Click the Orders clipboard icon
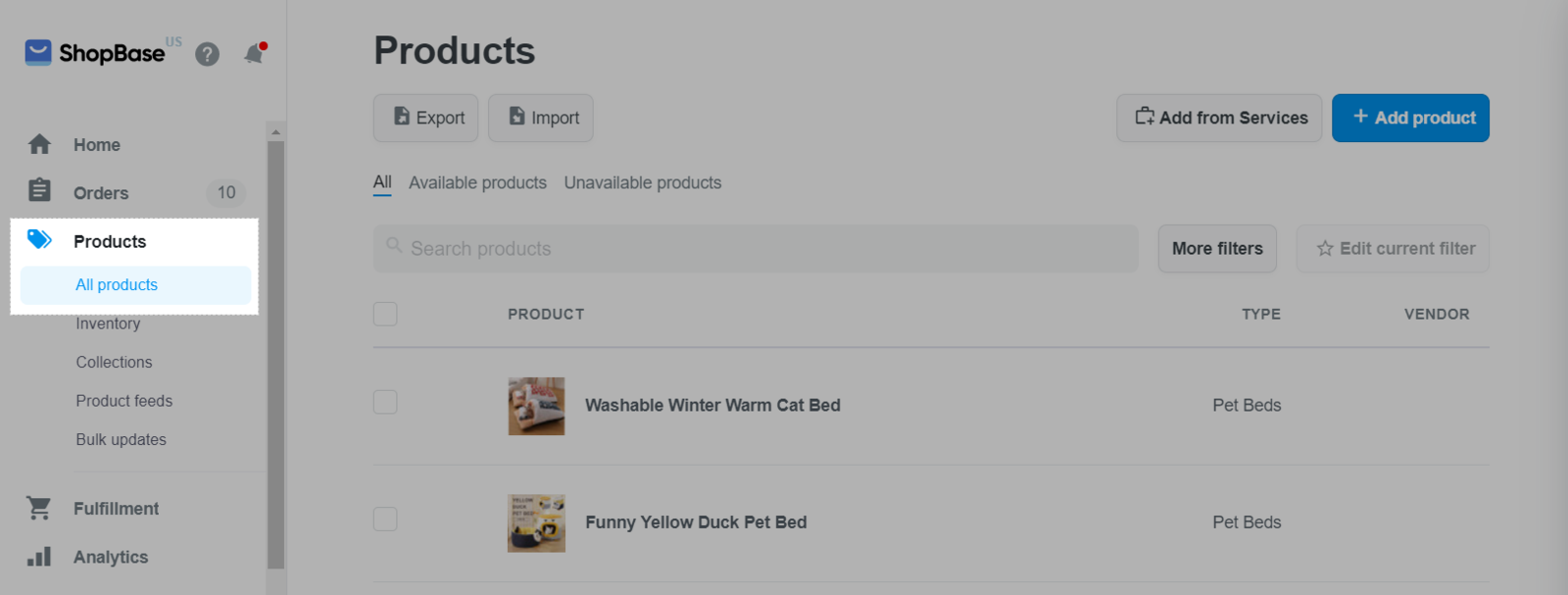Screen dimensions: 1568x595 point(39,190)
